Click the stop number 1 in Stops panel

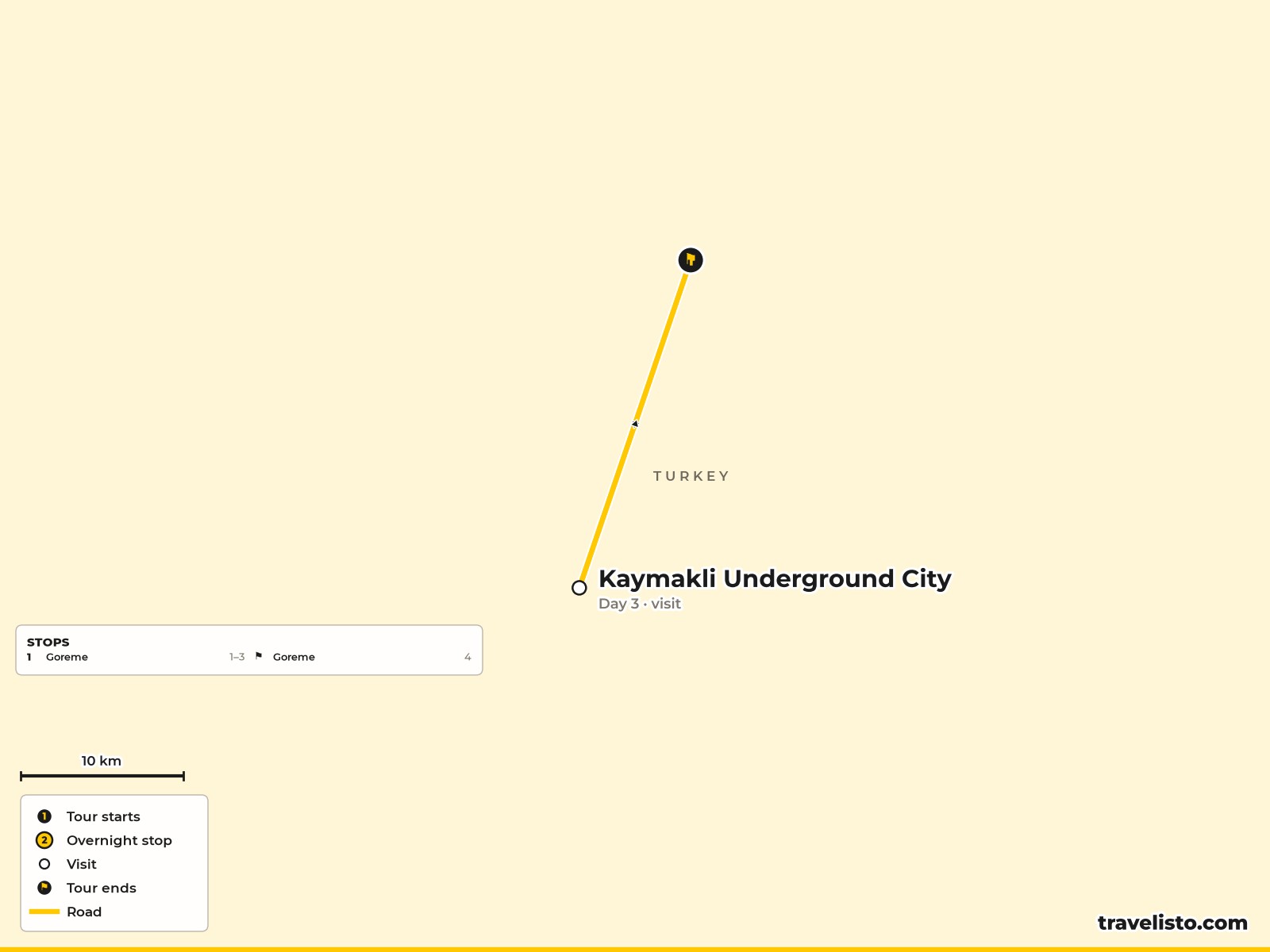point(29,657)
